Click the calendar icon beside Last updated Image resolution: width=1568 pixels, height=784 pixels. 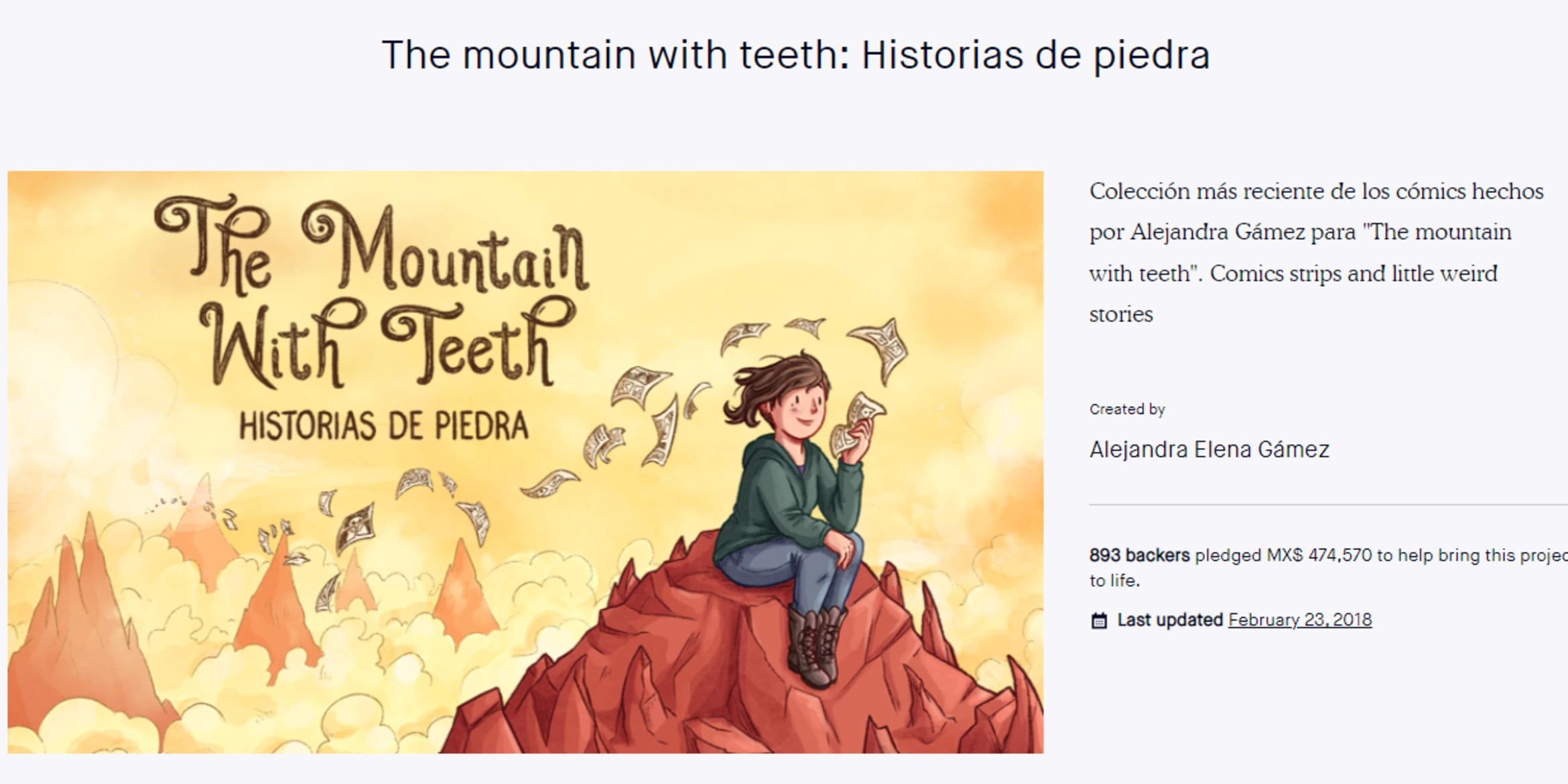click(x=1099, y=621)
